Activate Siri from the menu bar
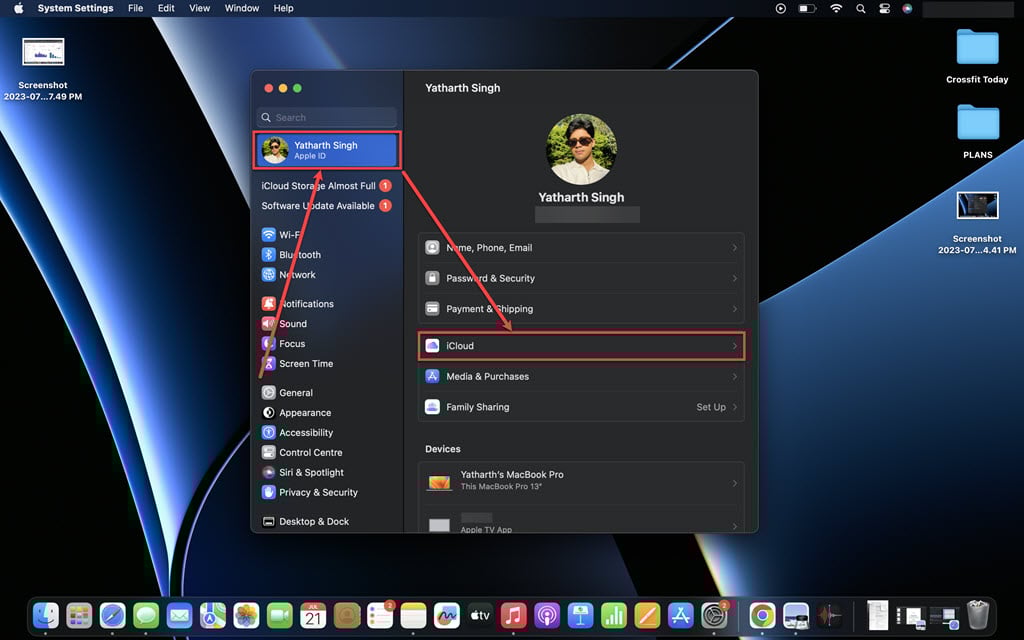This screenshot has height=640, width=1024. pos(907,8)
